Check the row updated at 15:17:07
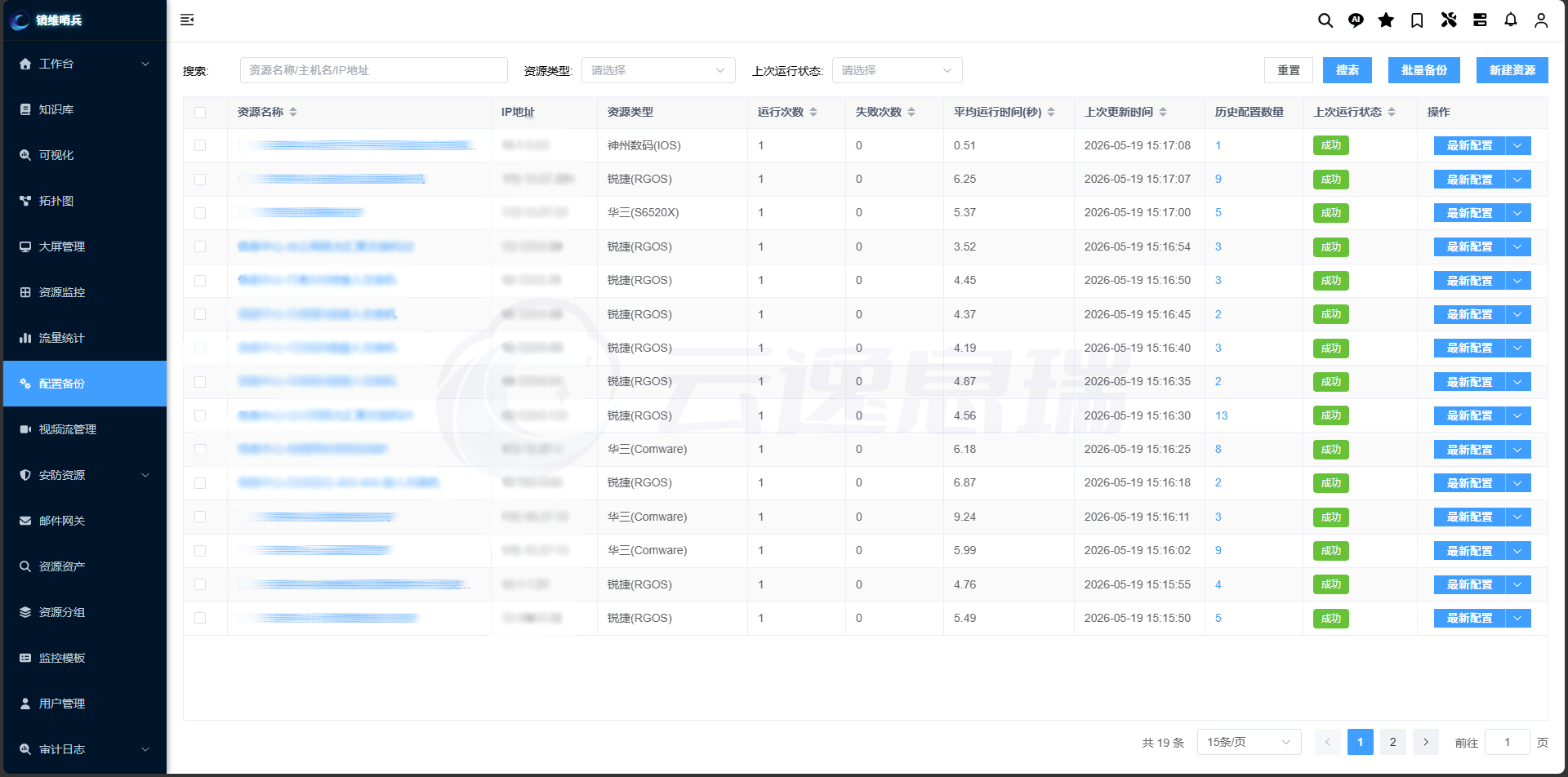 [200, 180]
